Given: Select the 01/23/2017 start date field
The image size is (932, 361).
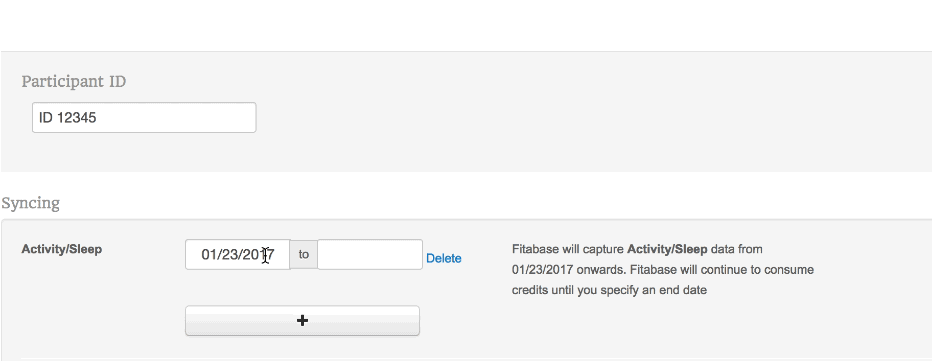Looking at the screenshot, I should [238, 255].
